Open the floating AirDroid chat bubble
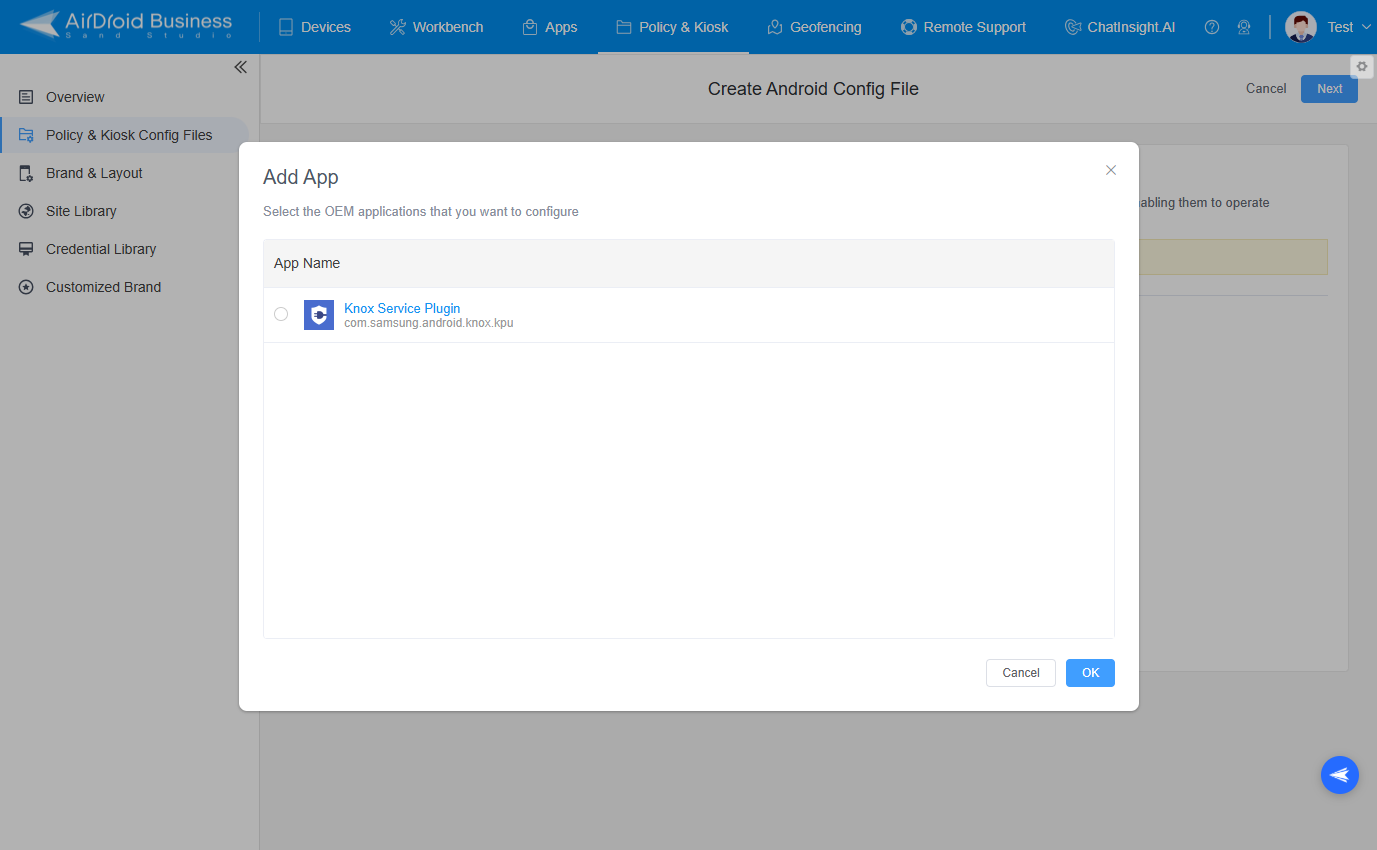The height and width of the screenshot is (850, 1377). 1340,775
